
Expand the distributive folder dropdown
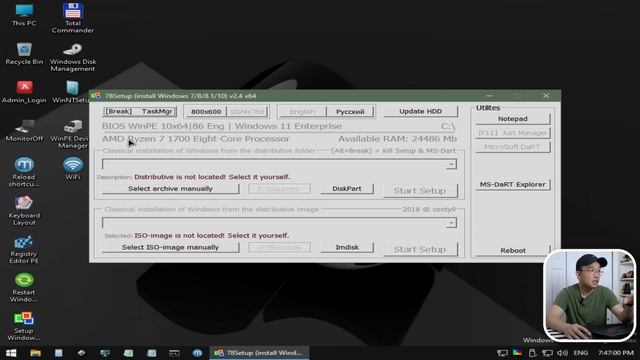click(451, 164)
